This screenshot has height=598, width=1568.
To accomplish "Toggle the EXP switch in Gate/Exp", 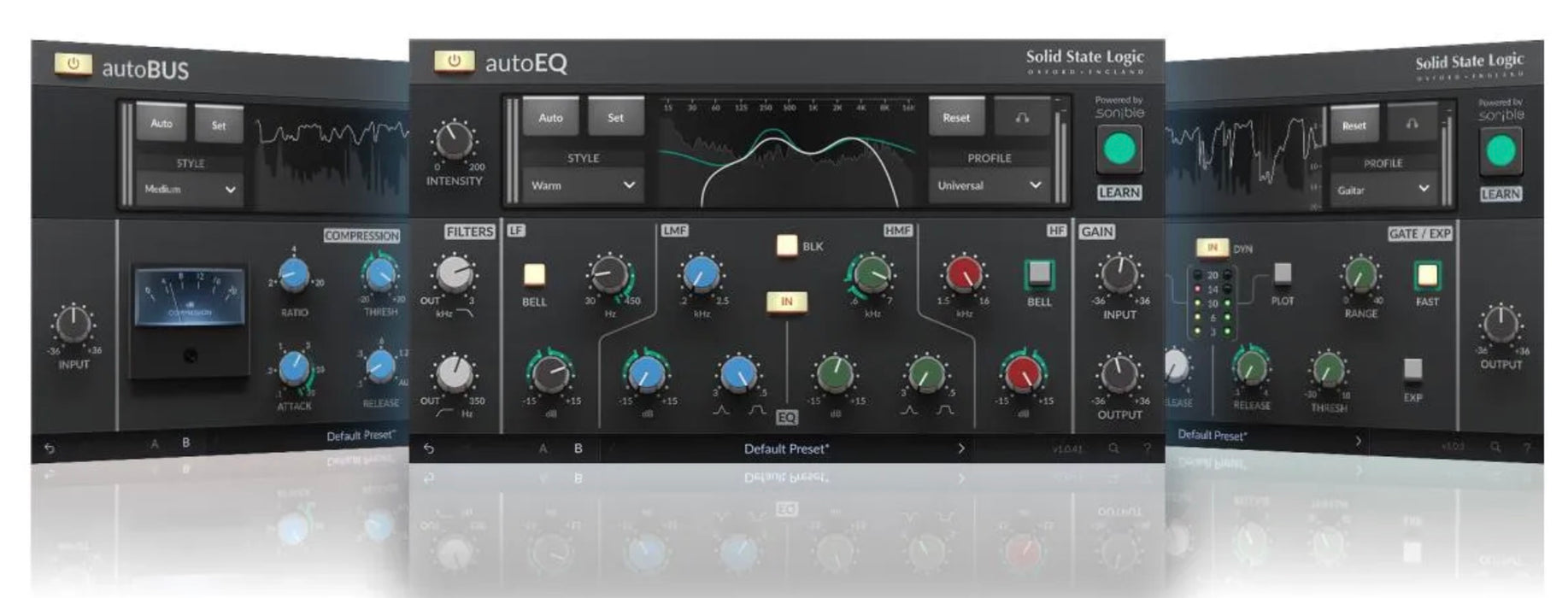I will [x=1413, y=369].
